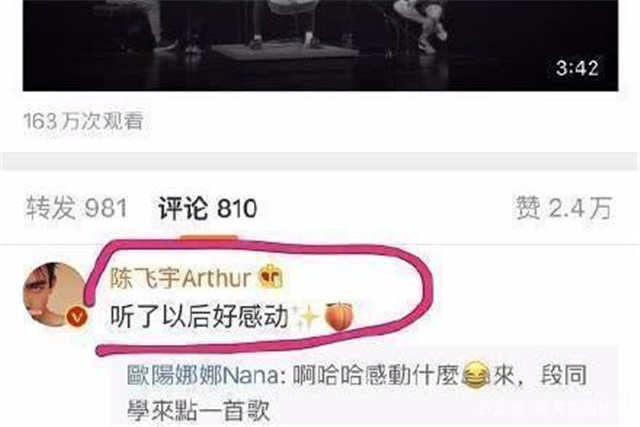The width and height of the screenshot is (640, 427).
Task: Open 陈飞宇Arthur's profile via username
Action: [x=181, y=278]
